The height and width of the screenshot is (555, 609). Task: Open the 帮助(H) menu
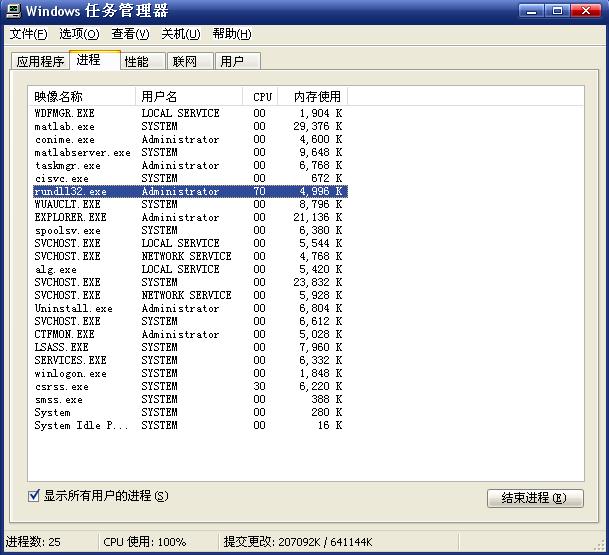(x=231, y=34)
